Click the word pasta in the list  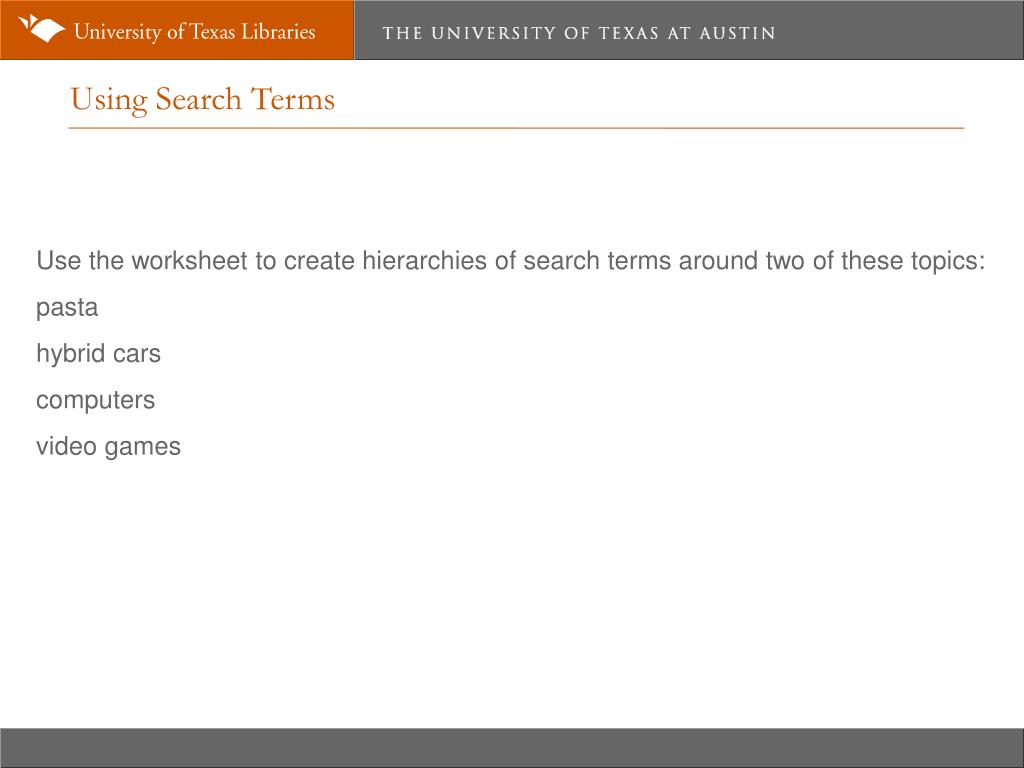tap(67, 308)
